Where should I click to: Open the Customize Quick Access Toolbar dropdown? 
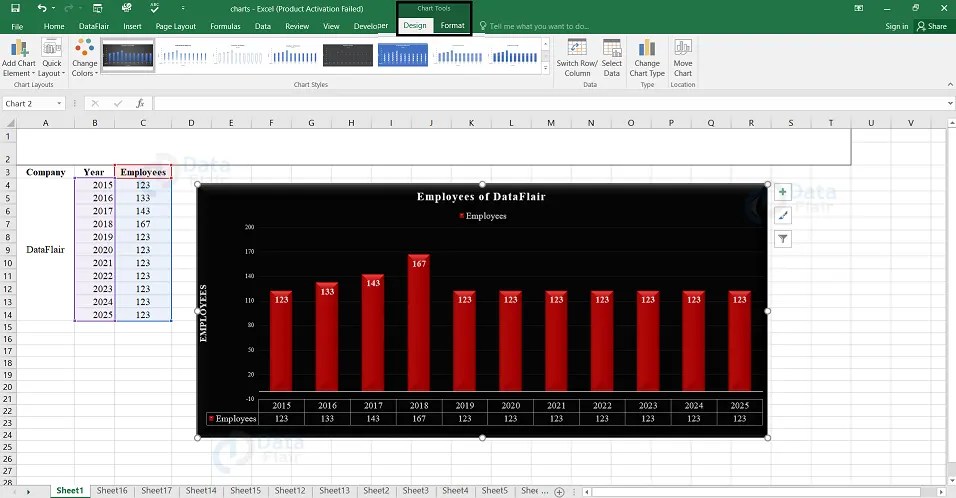183,8
